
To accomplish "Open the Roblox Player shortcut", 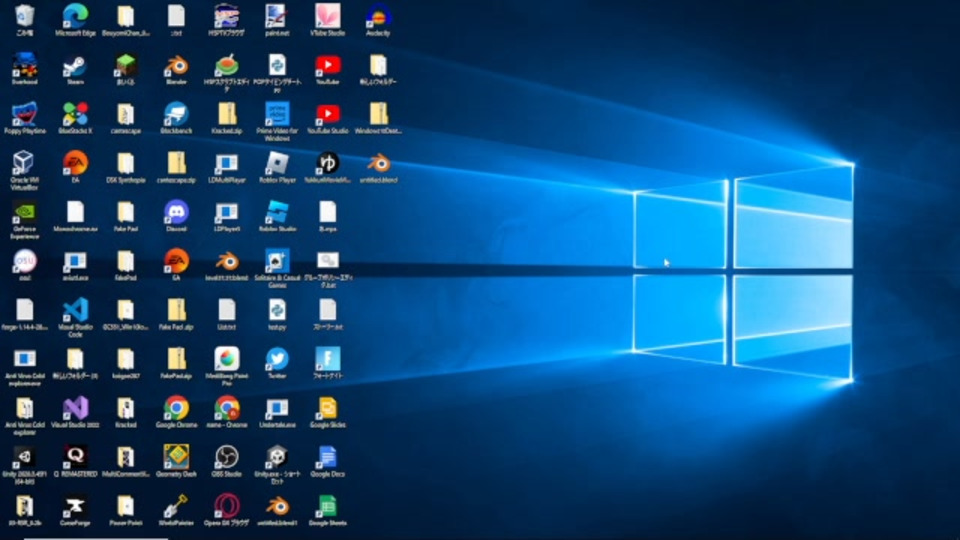I will (277, 163).
